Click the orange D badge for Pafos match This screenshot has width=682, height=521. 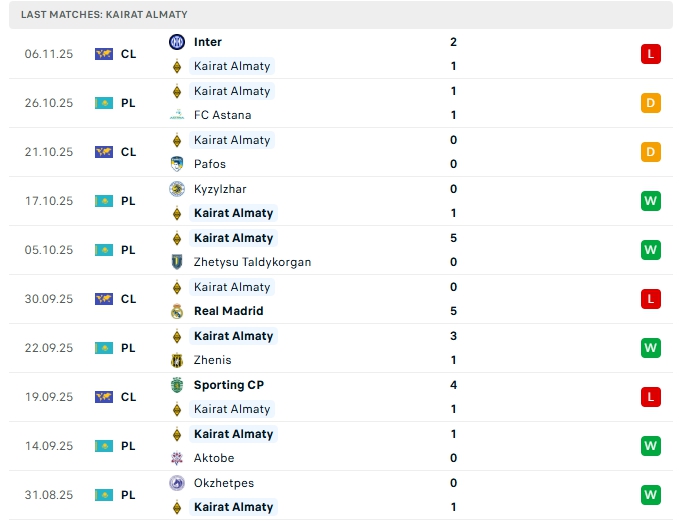pyautogui.click(x=651, y=152)
